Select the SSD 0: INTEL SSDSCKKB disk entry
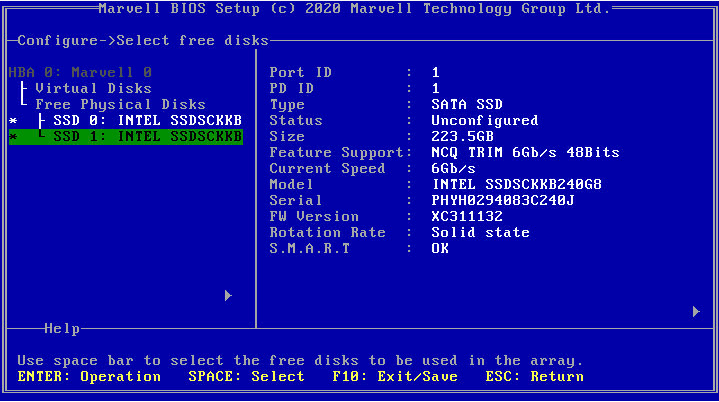The image size is (719, 402). 147,121
